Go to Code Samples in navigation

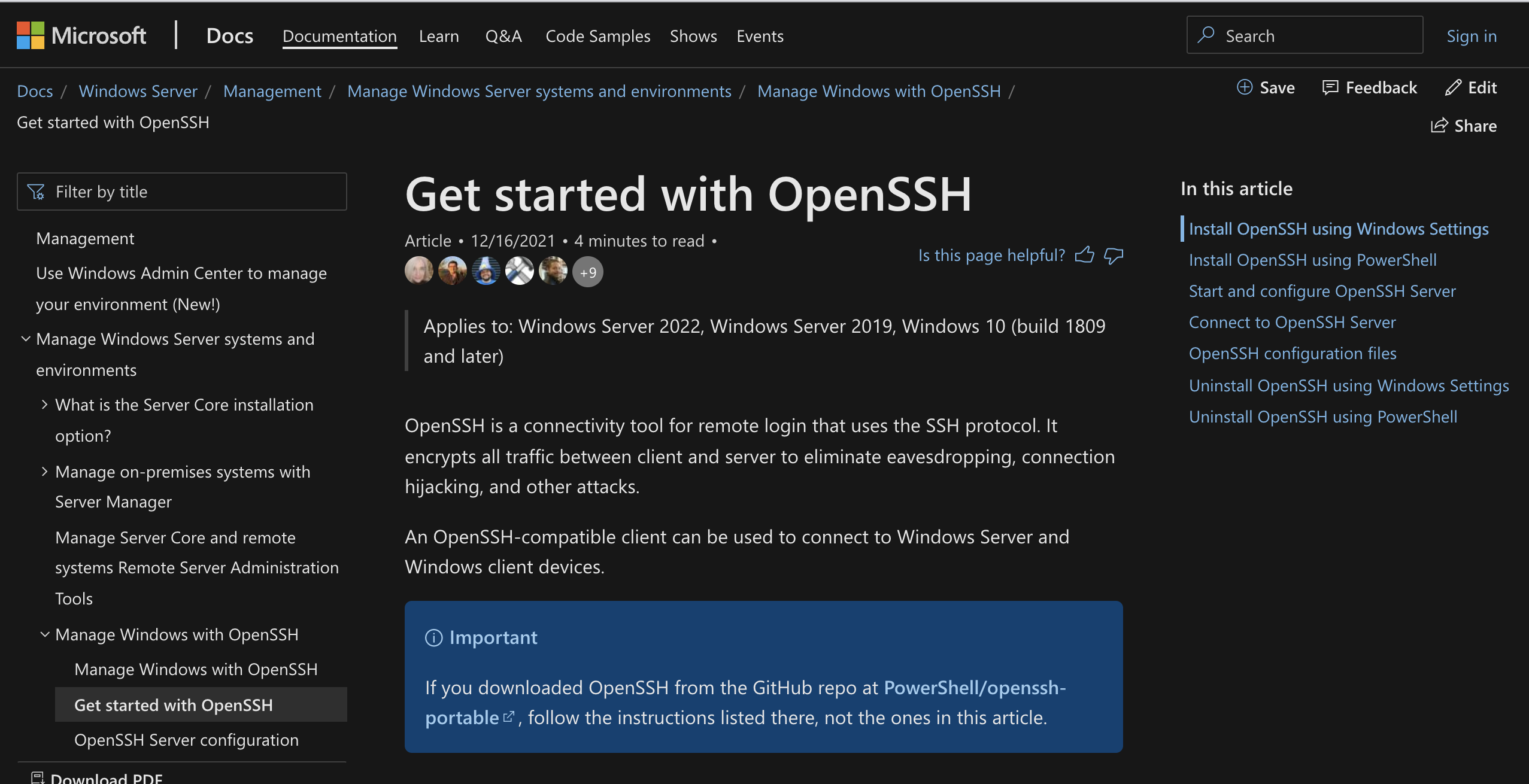pos(597,36)
